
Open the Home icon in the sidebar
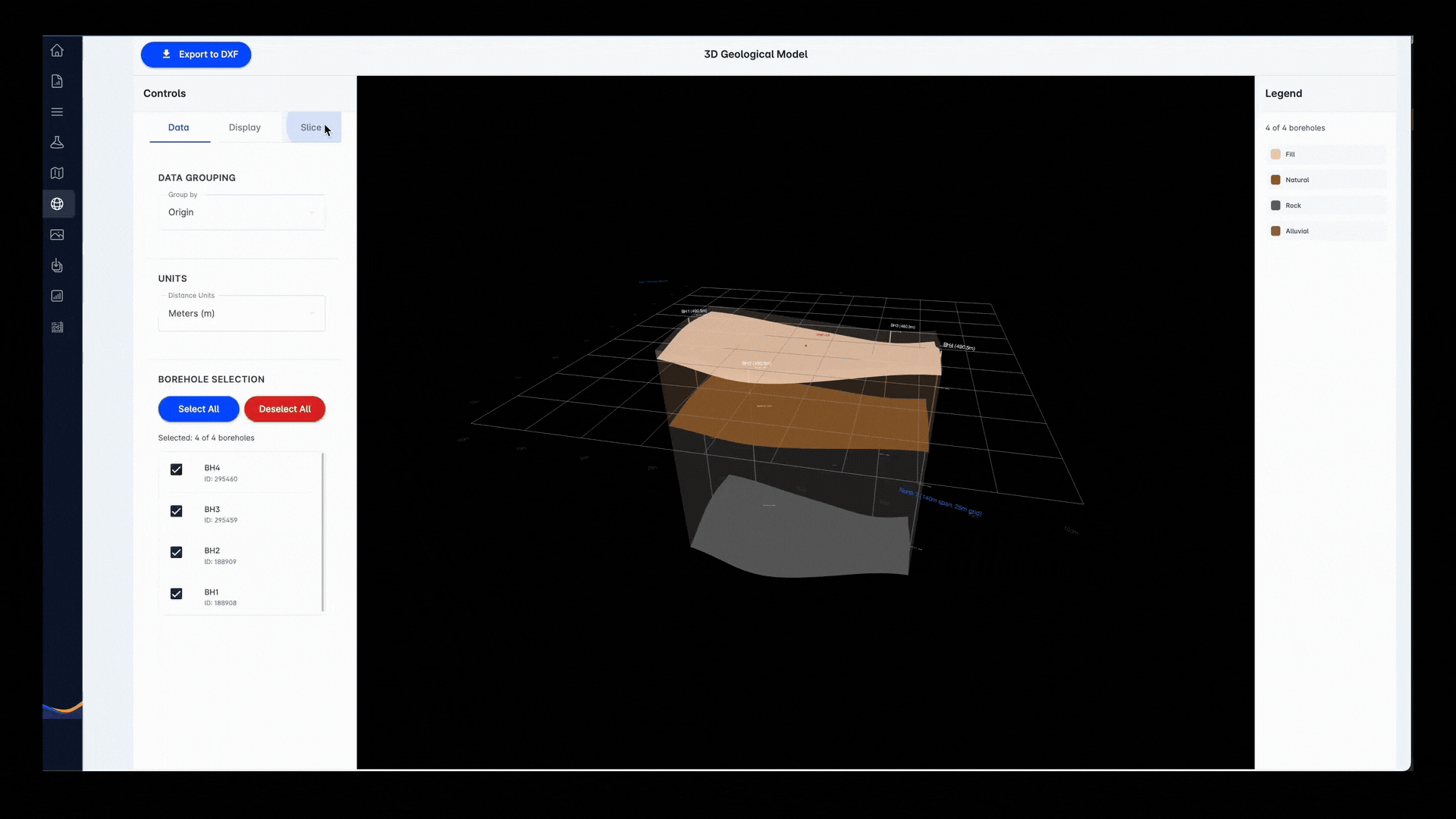(x=57, y=51)
